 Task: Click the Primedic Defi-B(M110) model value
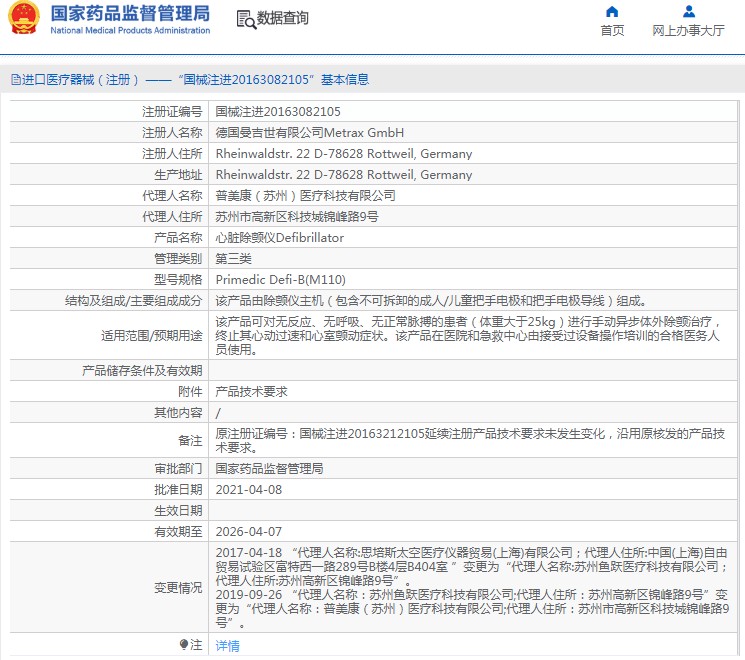pos(280,280)
